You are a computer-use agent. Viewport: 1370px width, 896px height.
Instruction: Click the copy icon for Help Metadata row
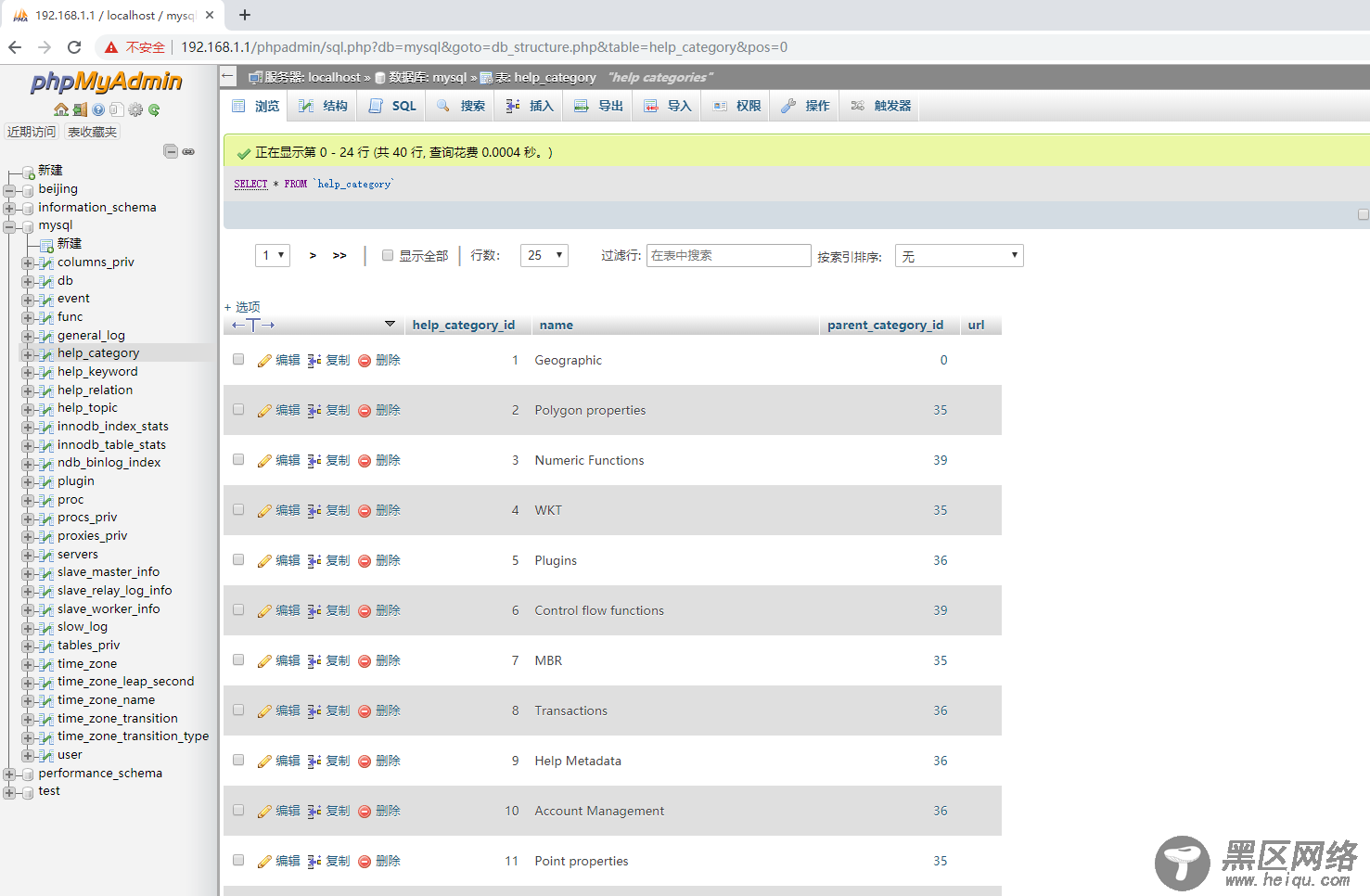314,762
